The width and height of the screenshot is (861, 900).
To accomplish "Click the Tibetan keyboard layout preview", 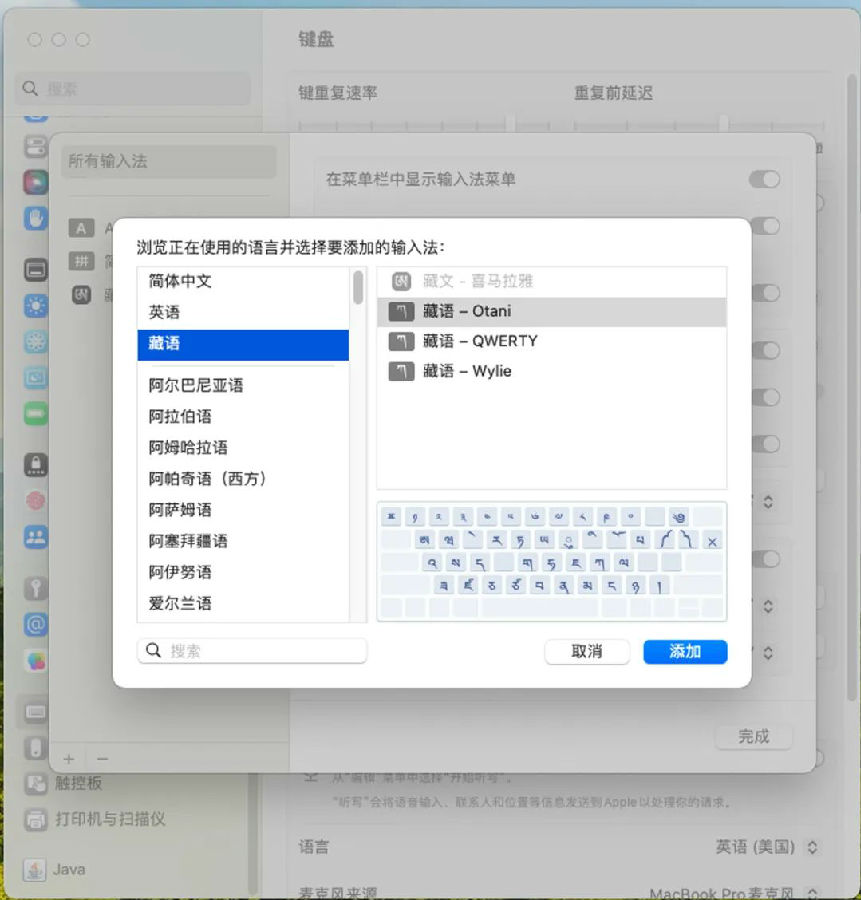I will click(x=552, y=561).
